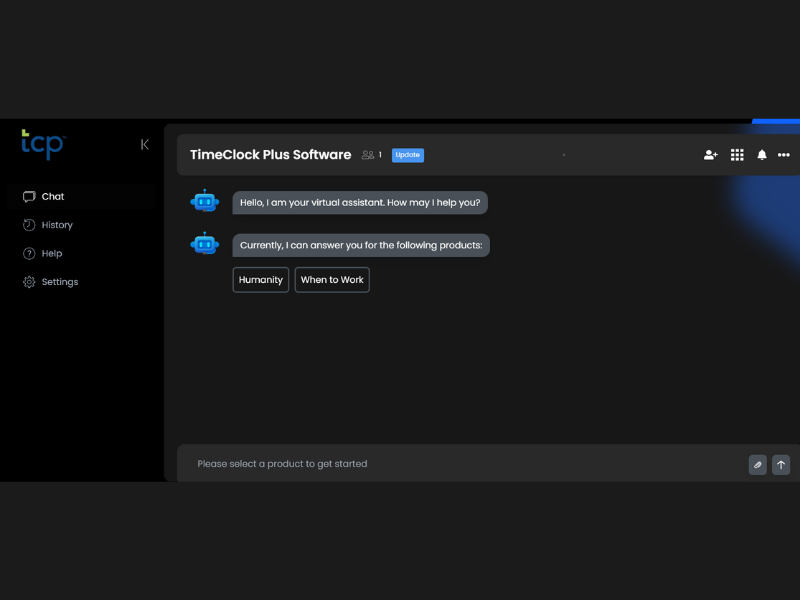This screenshot has height=600, width=800.
Task: Collapse the sidebar with the arrow icon
Action: pyautogui.click(x=145, y=145)
